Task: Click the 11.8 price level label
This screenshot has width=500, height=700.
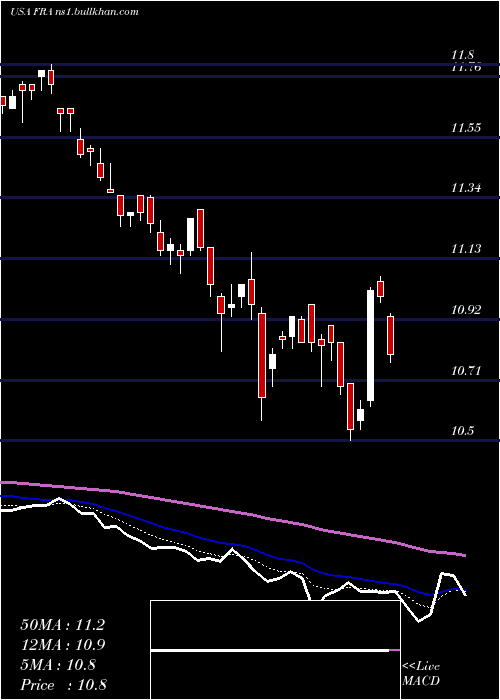Action: (462, 56)
